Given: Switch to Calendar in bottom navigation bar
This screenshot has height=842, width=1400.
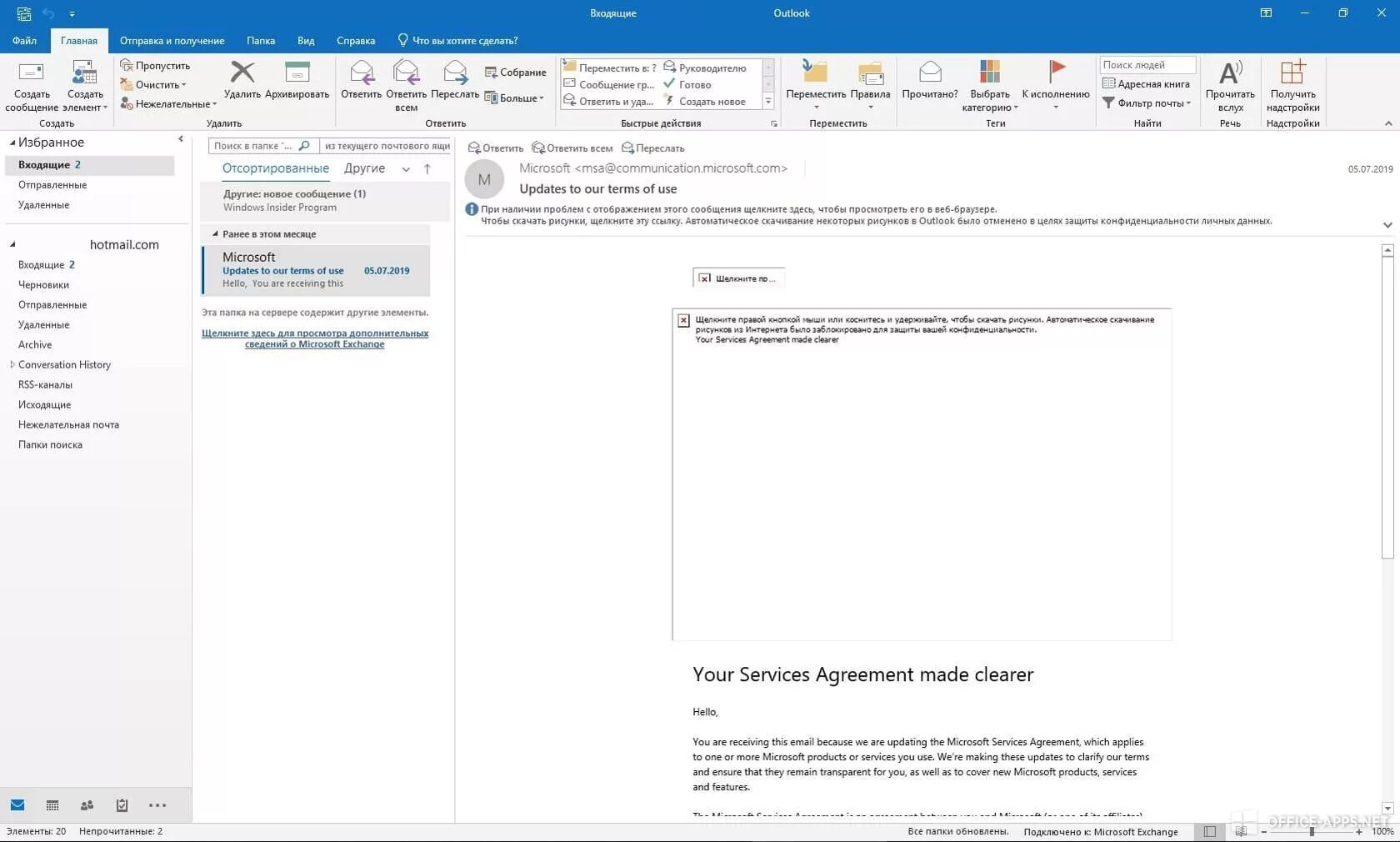Looking at the screenshot, I should (x=52, y=805).
